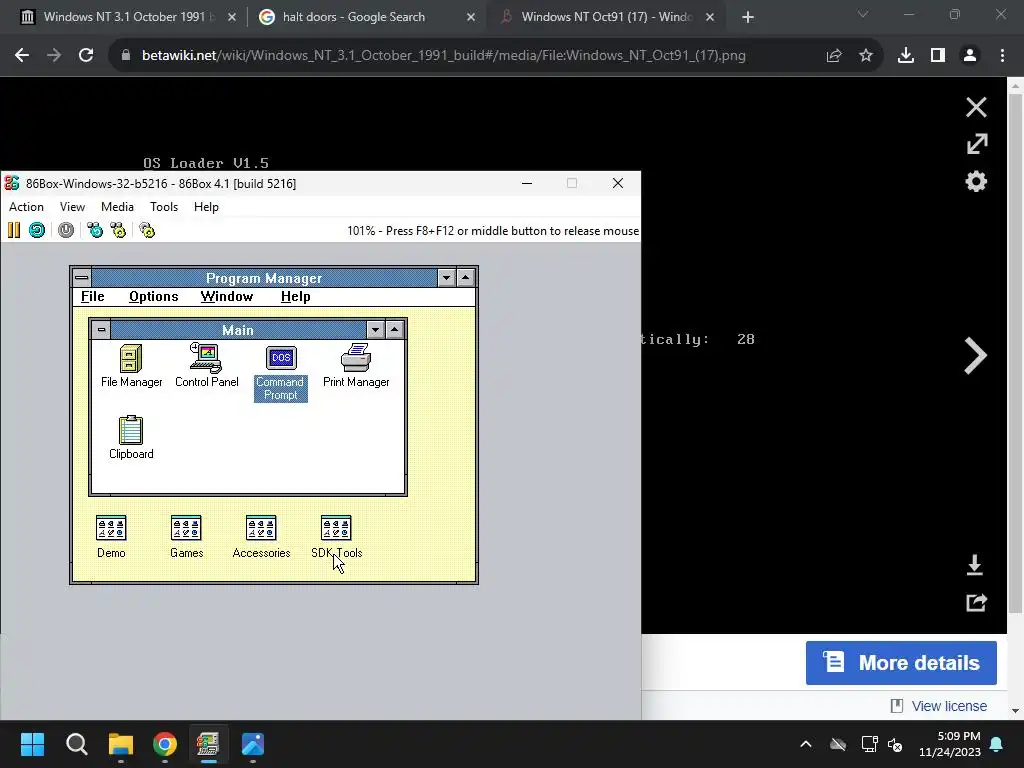Image resolution: width=1024 pixels, height=768 pixels.
Task: Open Windows Start menu
Action: 32,744
